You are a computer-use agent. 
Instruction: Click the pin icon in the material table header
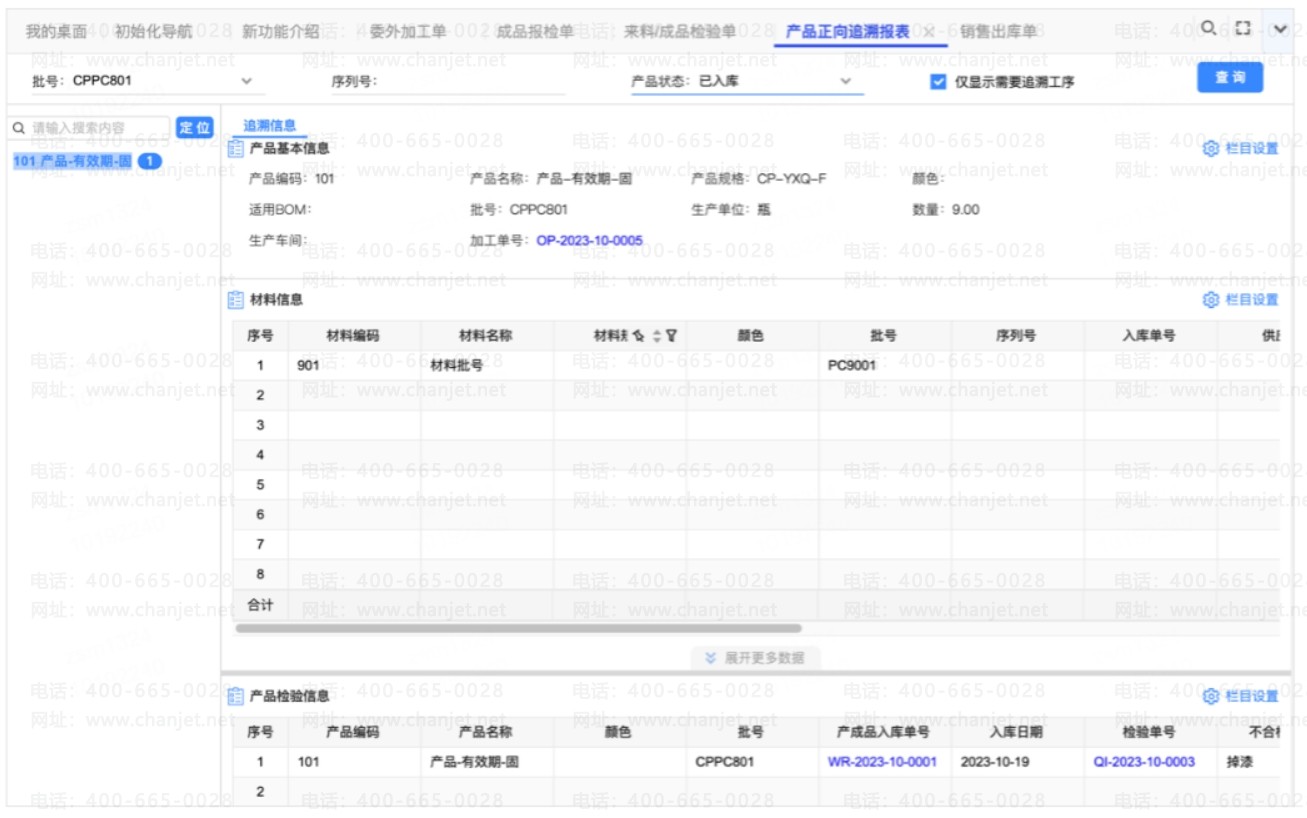click(x=639, y=336)
